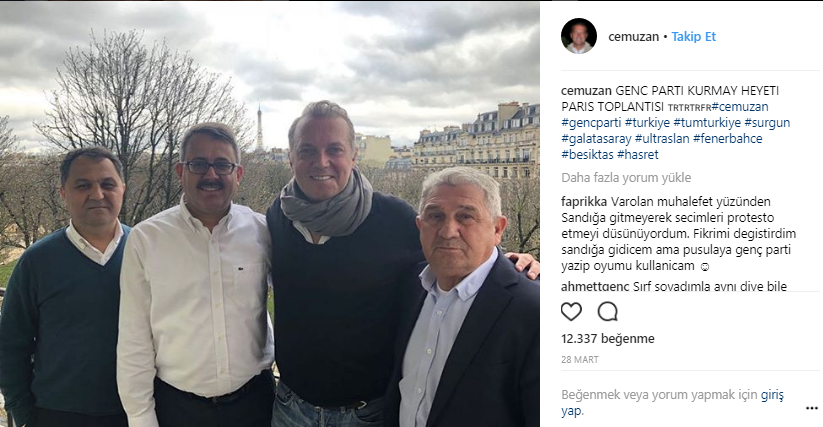The image size is (823, 427).
Task: Open the #turkiye hashtag
Action: pyautogui.click(x=647, y=123)
